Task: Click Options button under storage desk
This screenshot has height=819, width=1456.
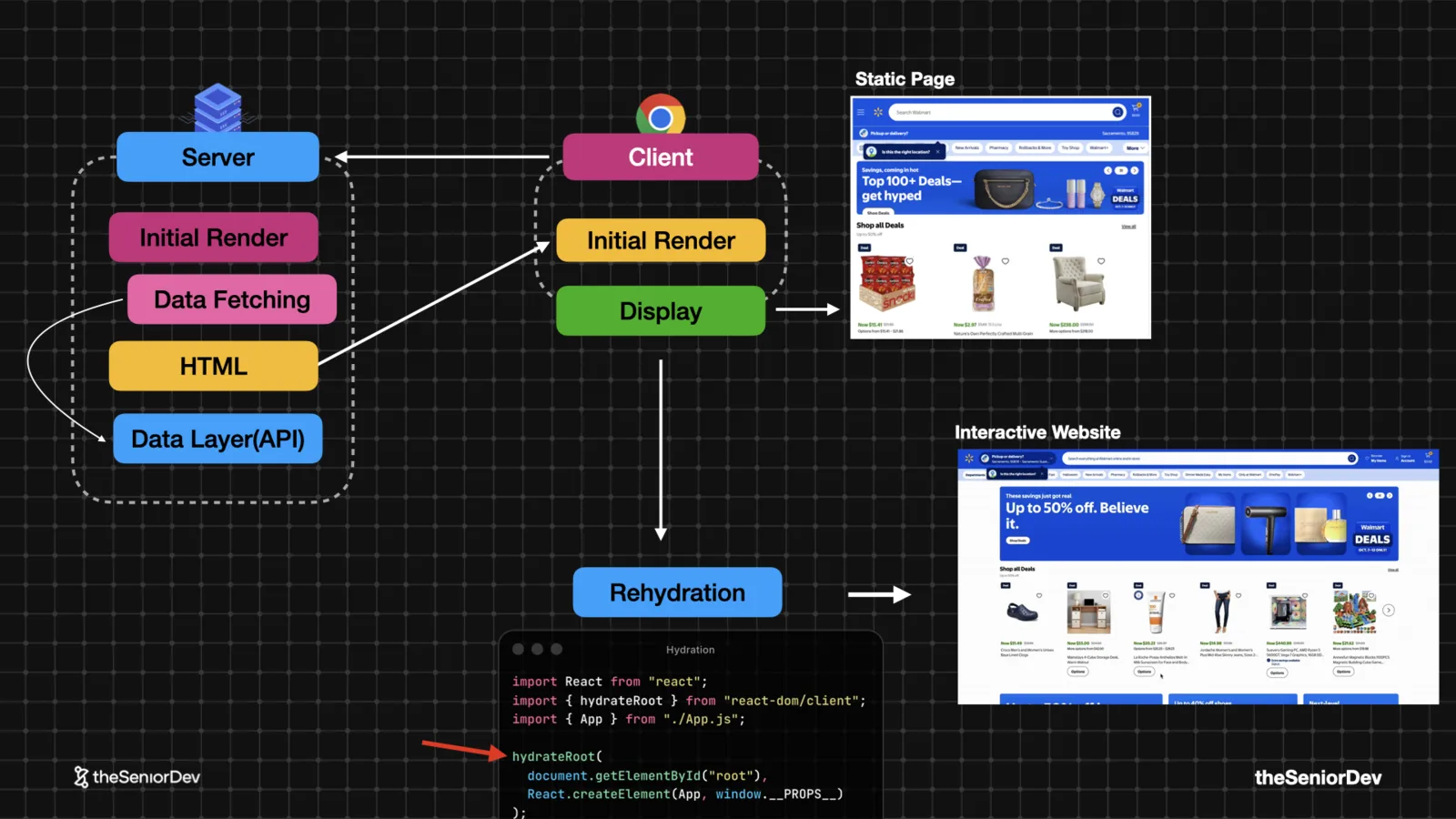Action: [1078, 672]
